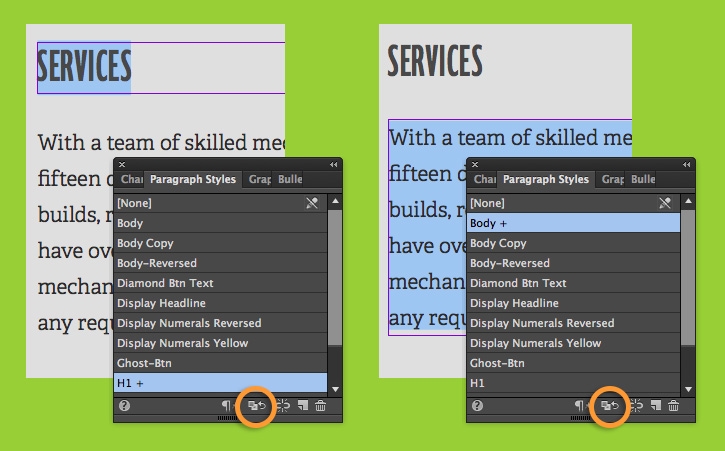The width and height of the screenshot is (725, 451).
Task: Create new style icon in right panel
Action: (x=656, y=406)
